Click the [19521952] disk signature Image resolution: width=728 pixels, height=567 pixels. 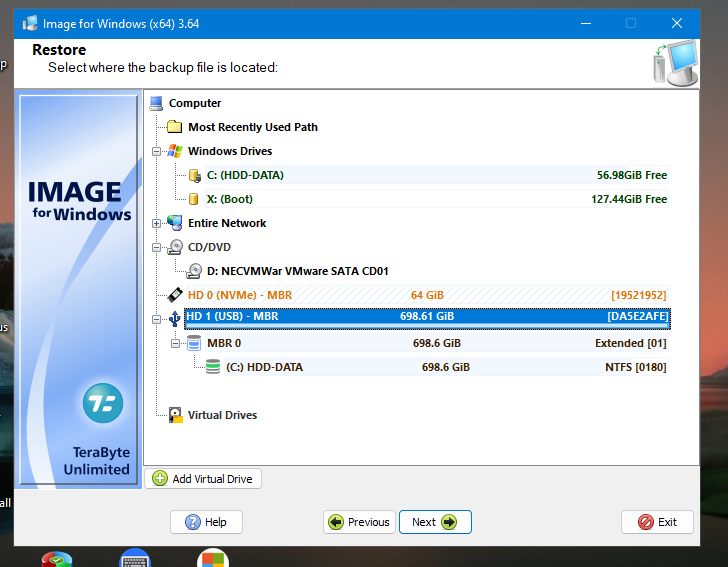click(x=638, y=295)
